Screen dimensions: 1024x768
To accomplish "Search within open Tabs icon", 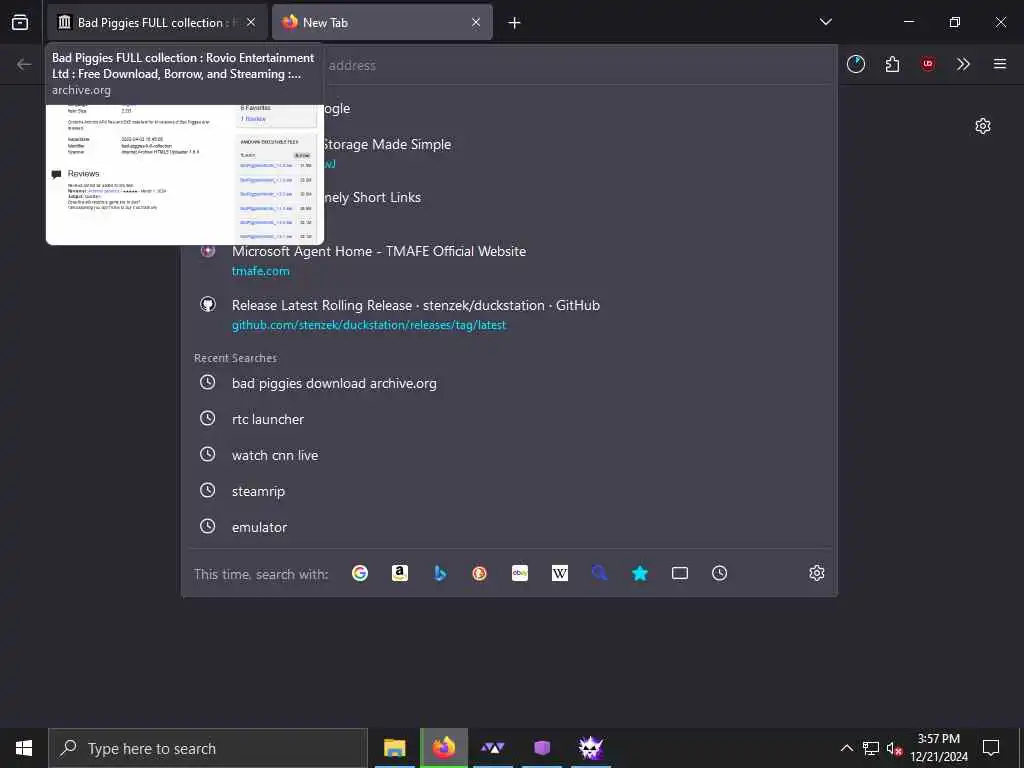I will pos(680,573).
